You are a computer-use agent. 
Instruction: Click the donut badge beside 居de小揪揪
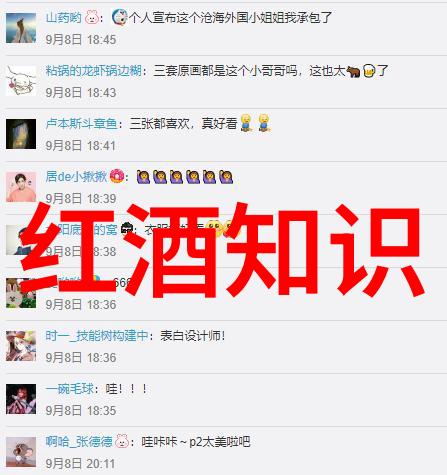pyautogui.click(x=117, y=176)
